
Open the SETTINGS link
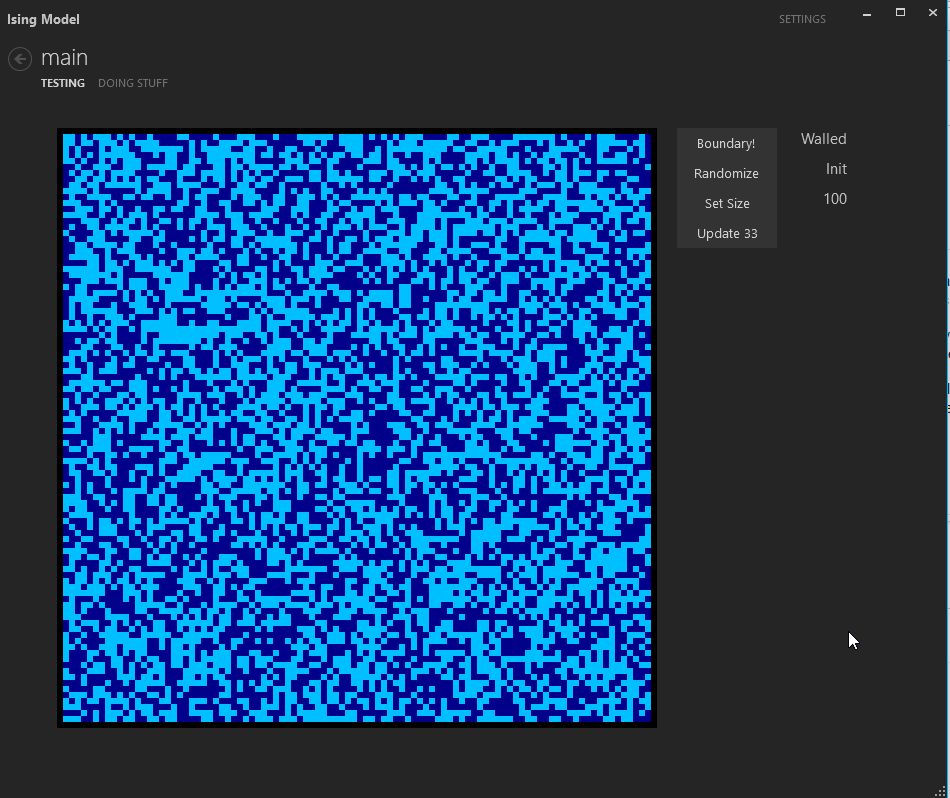click(802, 19)
